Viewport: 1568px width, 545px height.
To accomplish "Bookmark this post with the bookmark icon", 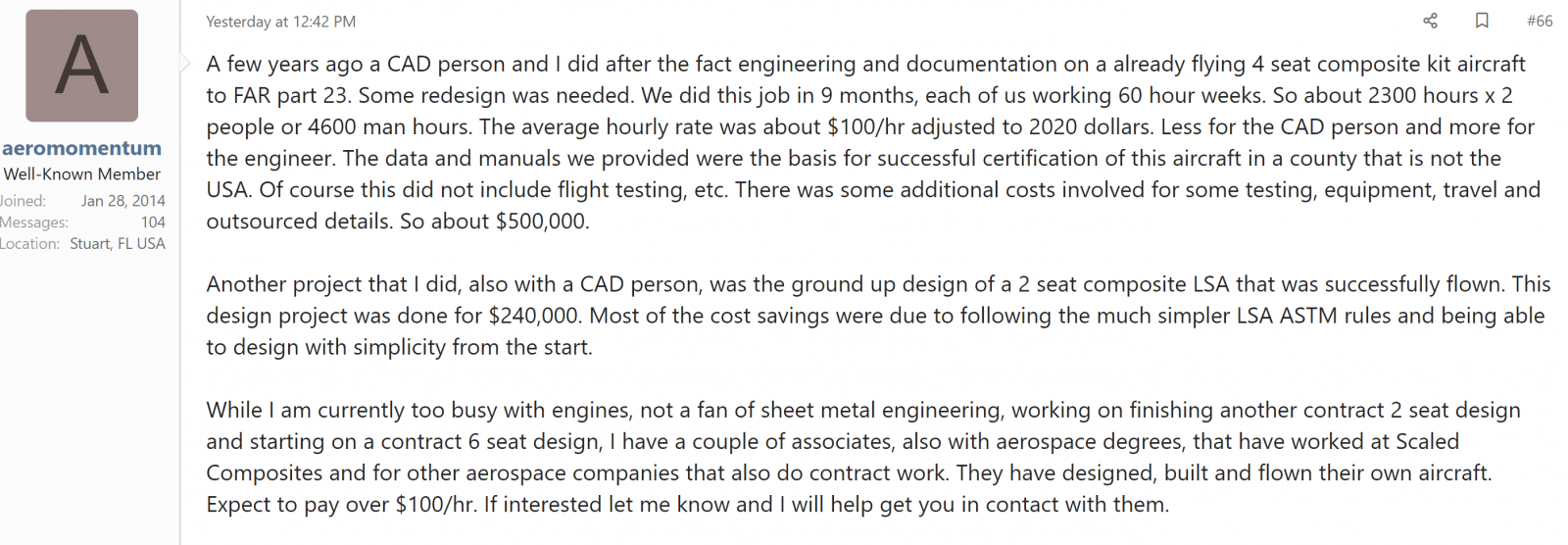I will tap(1482, 21).
